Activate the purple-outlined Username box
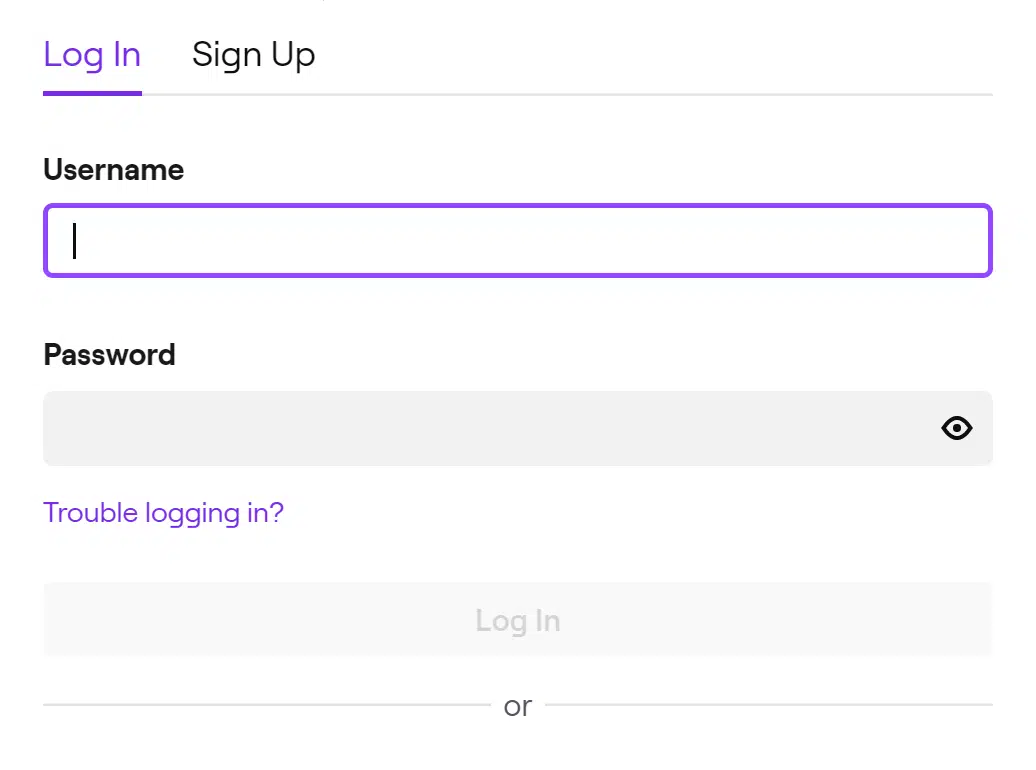The height and width of the screenshot is (770, 1036). point(517,241)
